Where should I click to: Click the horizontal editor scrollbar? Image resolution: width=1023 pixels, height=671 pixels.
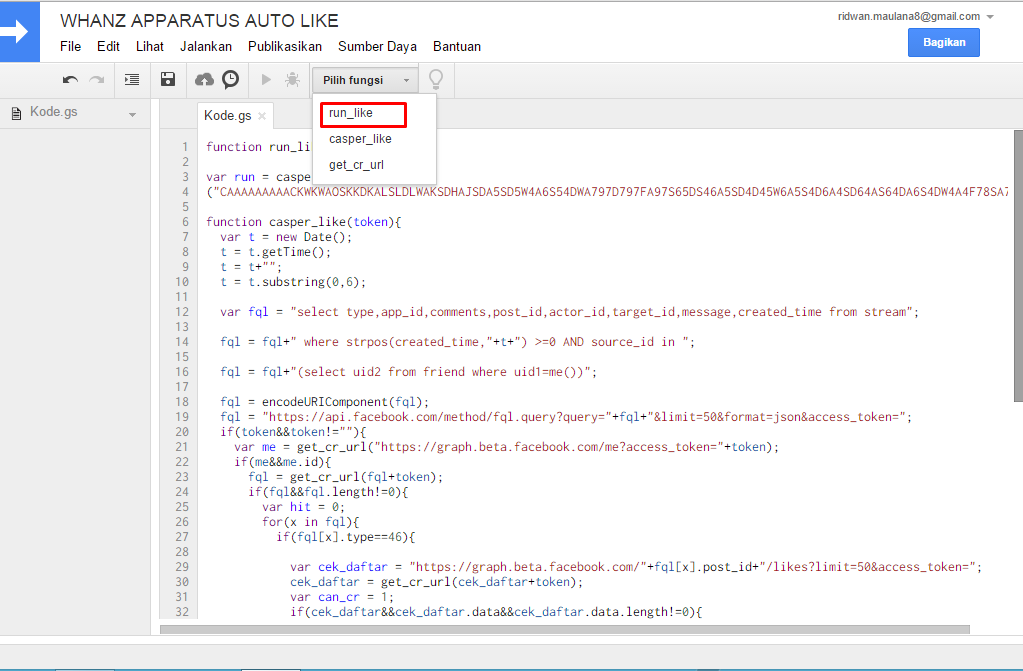pos(564,629)
